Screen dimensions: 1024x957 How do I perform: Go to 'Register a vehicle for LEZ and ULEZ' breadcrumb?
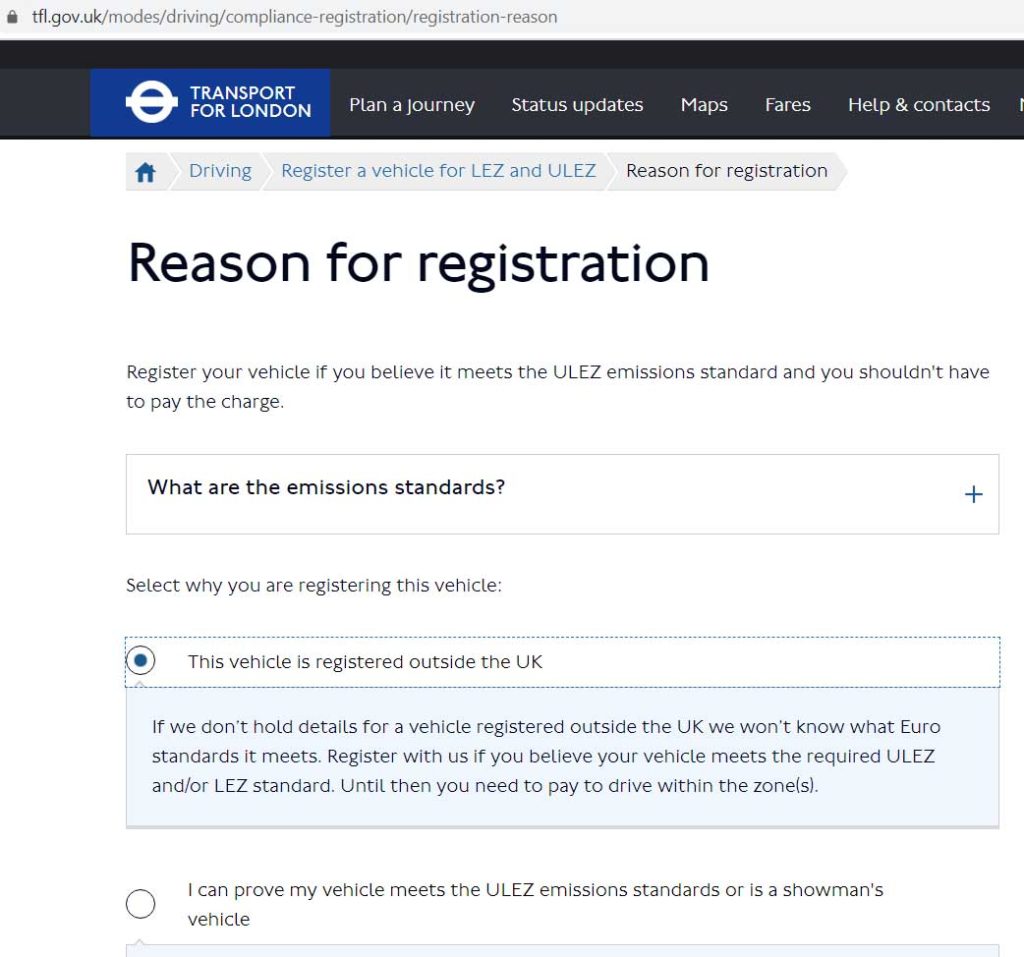pos(438,170)
